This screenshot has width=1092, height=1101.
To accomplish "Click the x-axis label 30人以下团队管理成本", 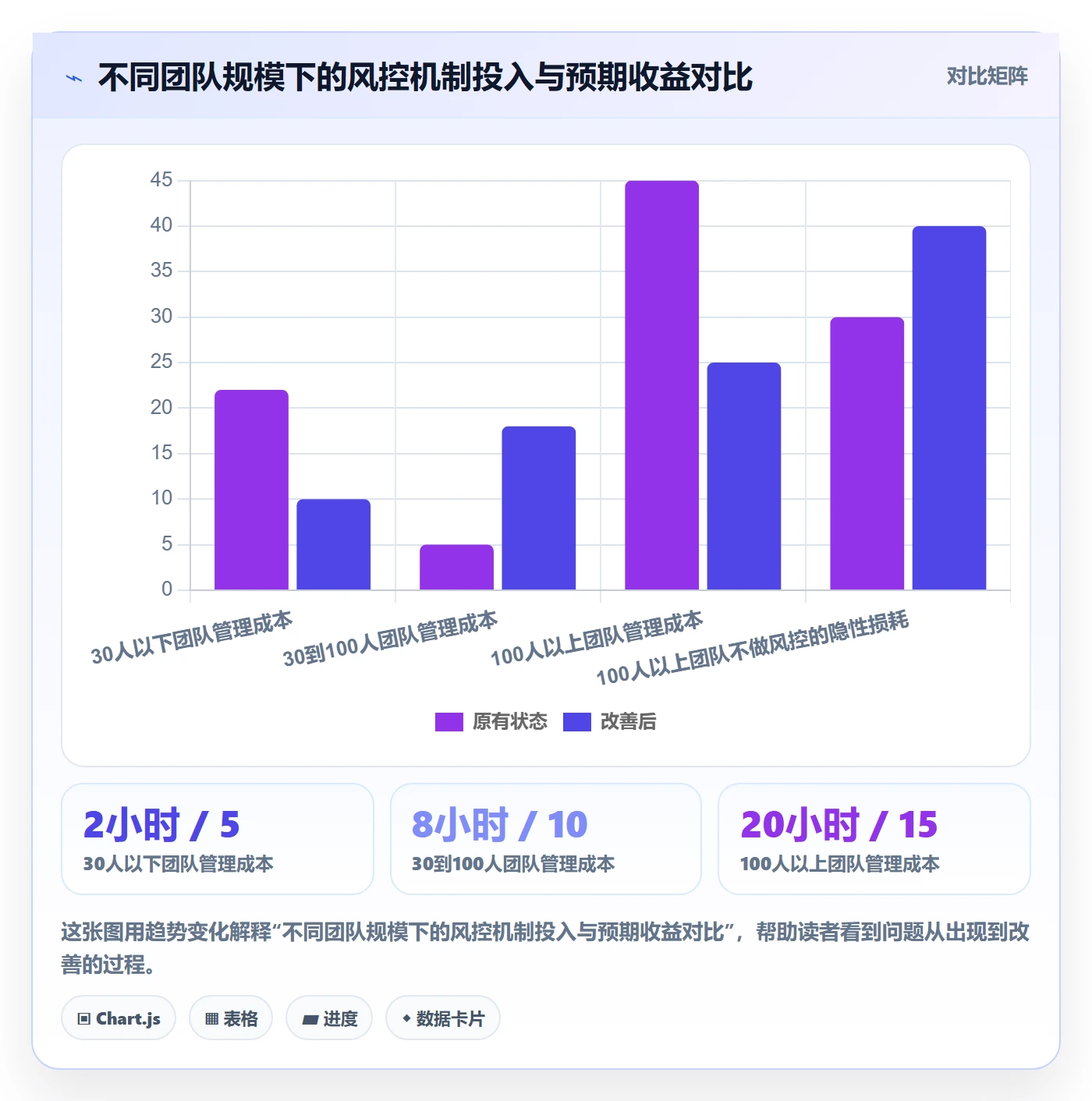I will pos(192,638).
